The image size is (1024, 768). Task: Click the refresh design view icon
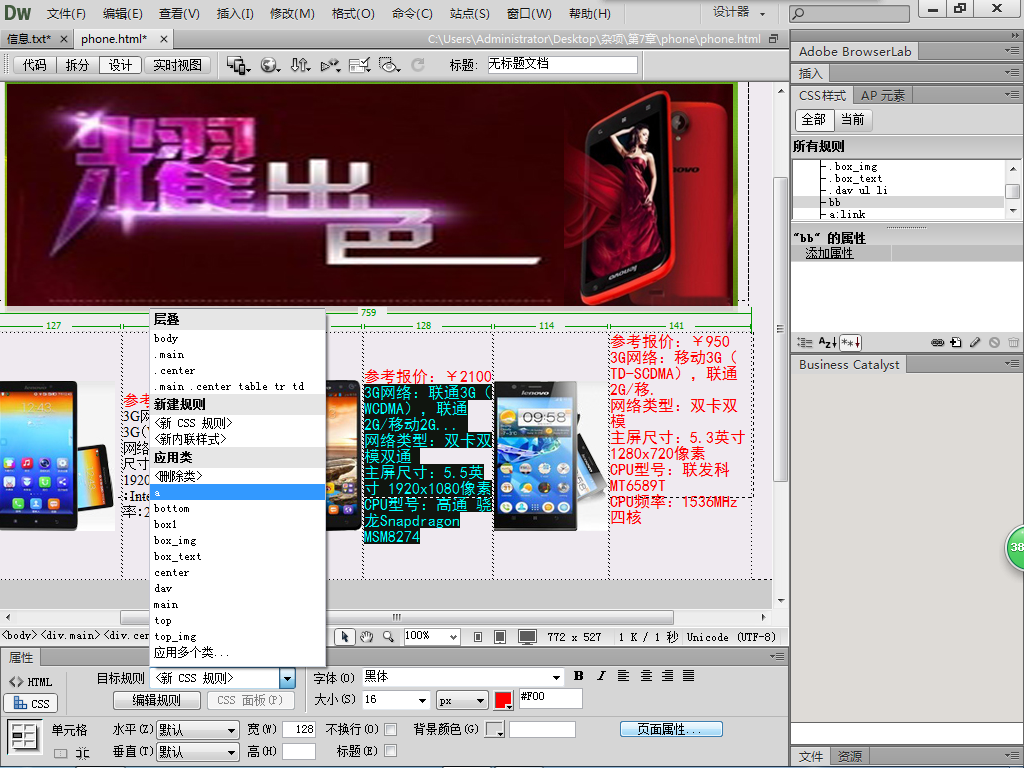pyautogui.click(x=418, y=65)
